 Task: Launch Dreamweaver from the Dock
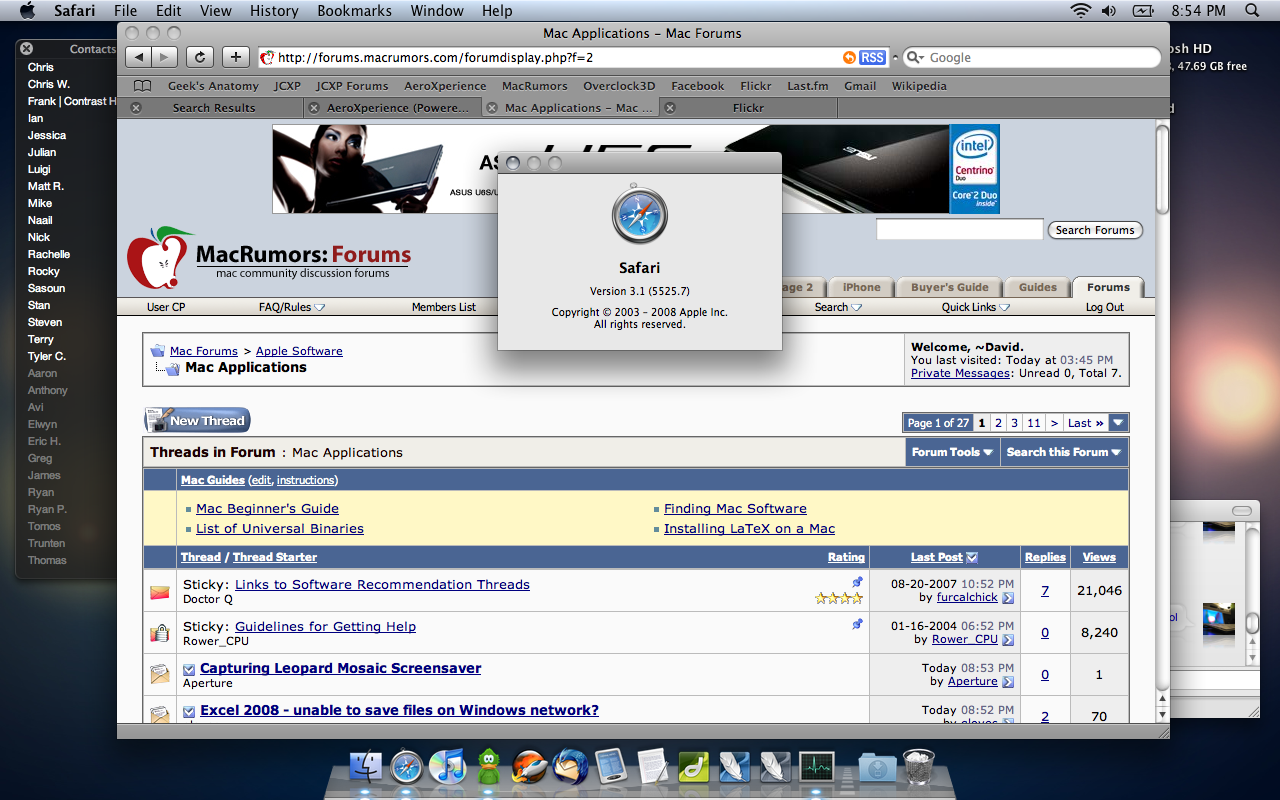693,768
